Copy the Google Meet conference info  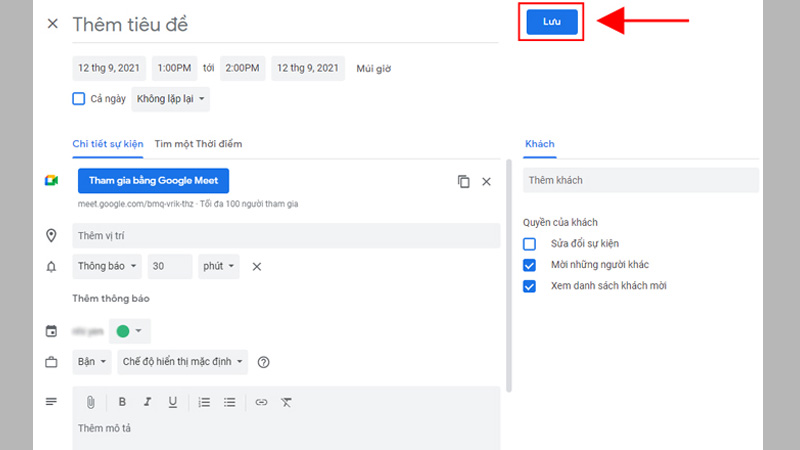(463, 181)
